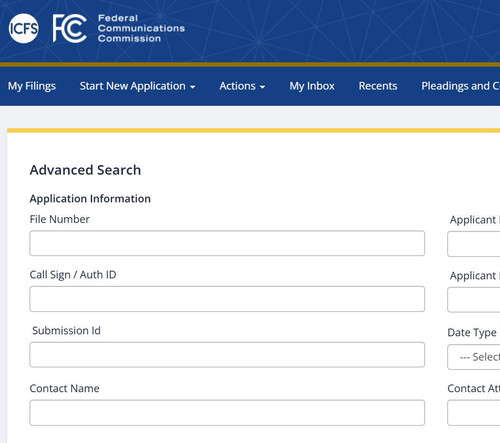Click the ICFS circular logo

click(x=24, y=28)
